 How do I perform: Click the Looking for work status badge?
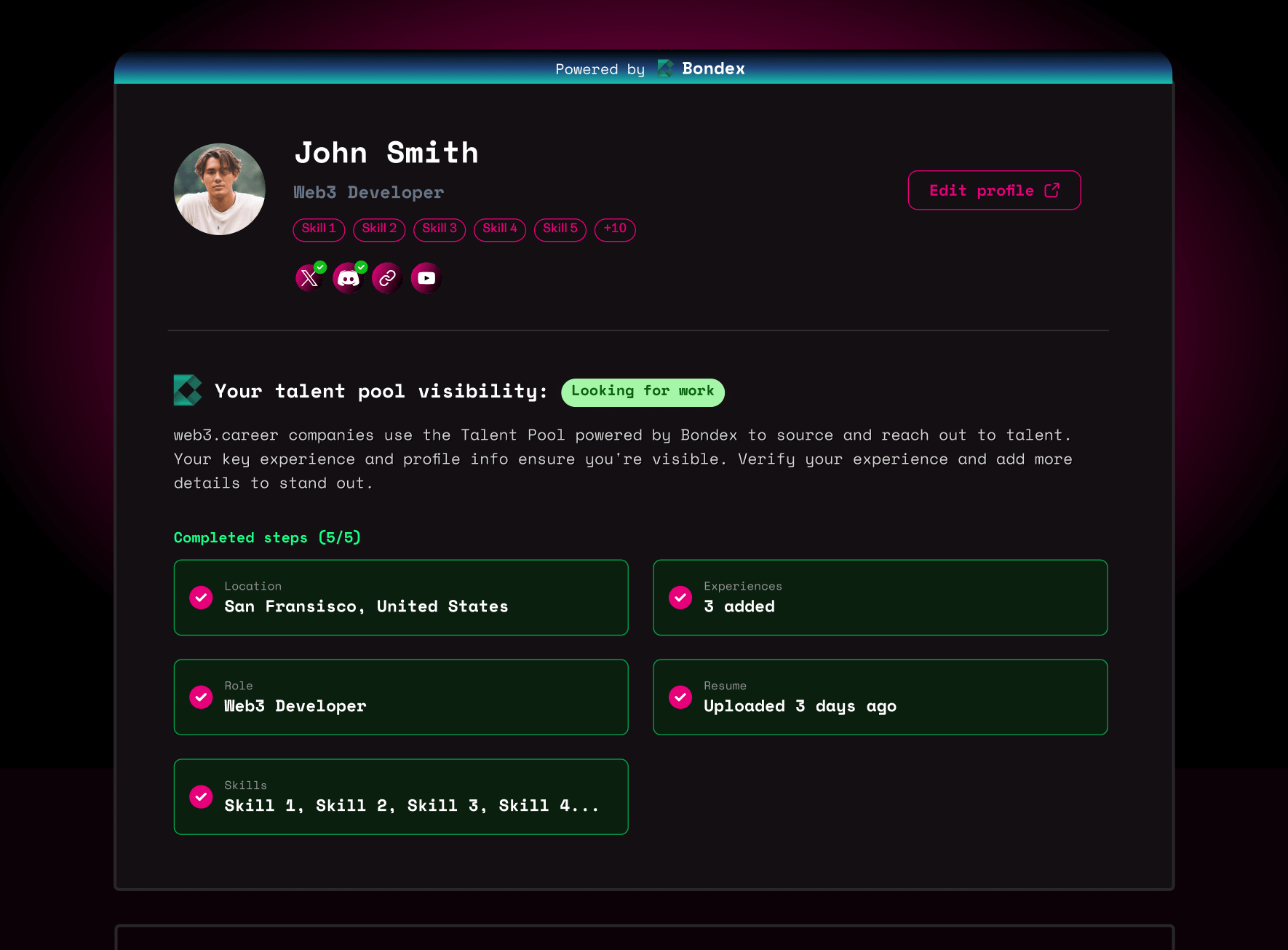pyautogui.click(x=643, y=392)
